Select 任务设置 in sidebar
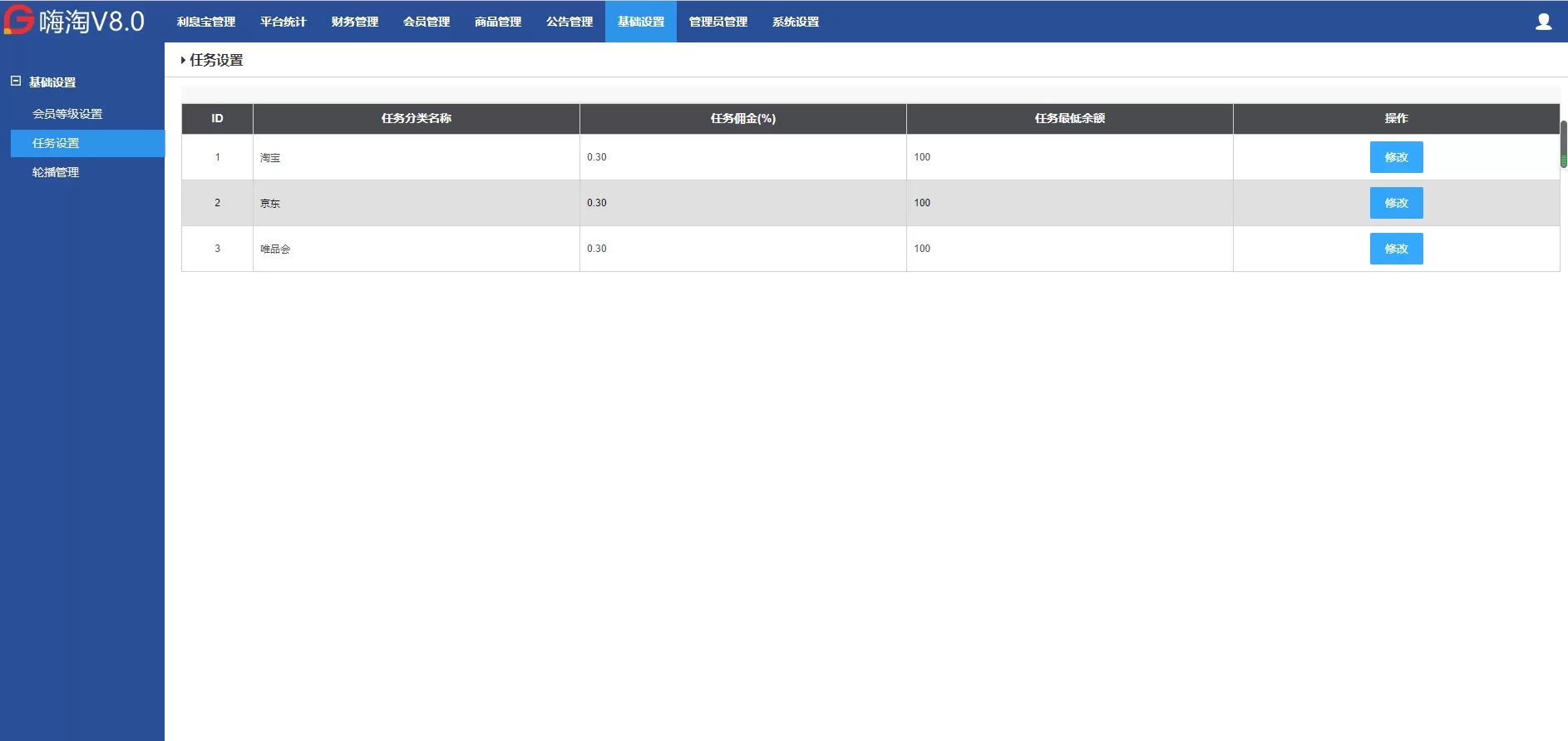 click(x=87, y=143)
